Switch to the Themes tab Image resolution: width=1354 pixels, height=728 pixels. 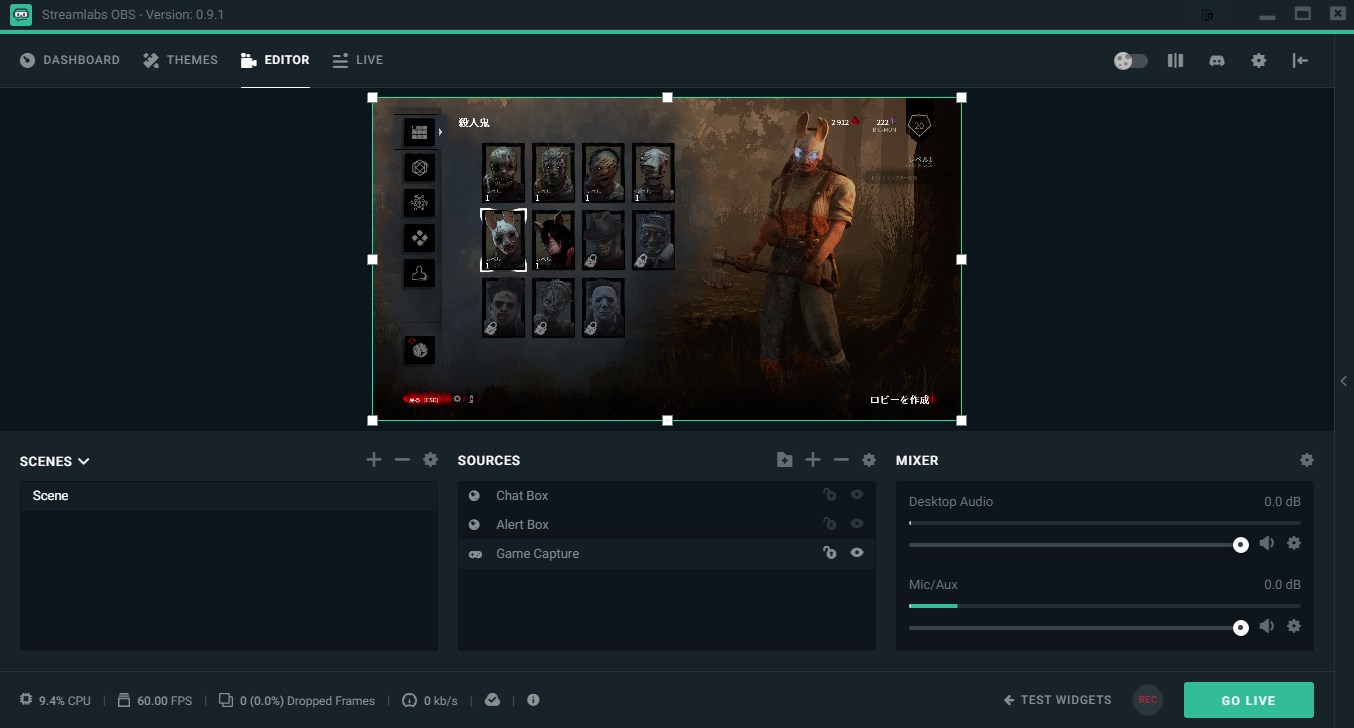pos(180,60)
